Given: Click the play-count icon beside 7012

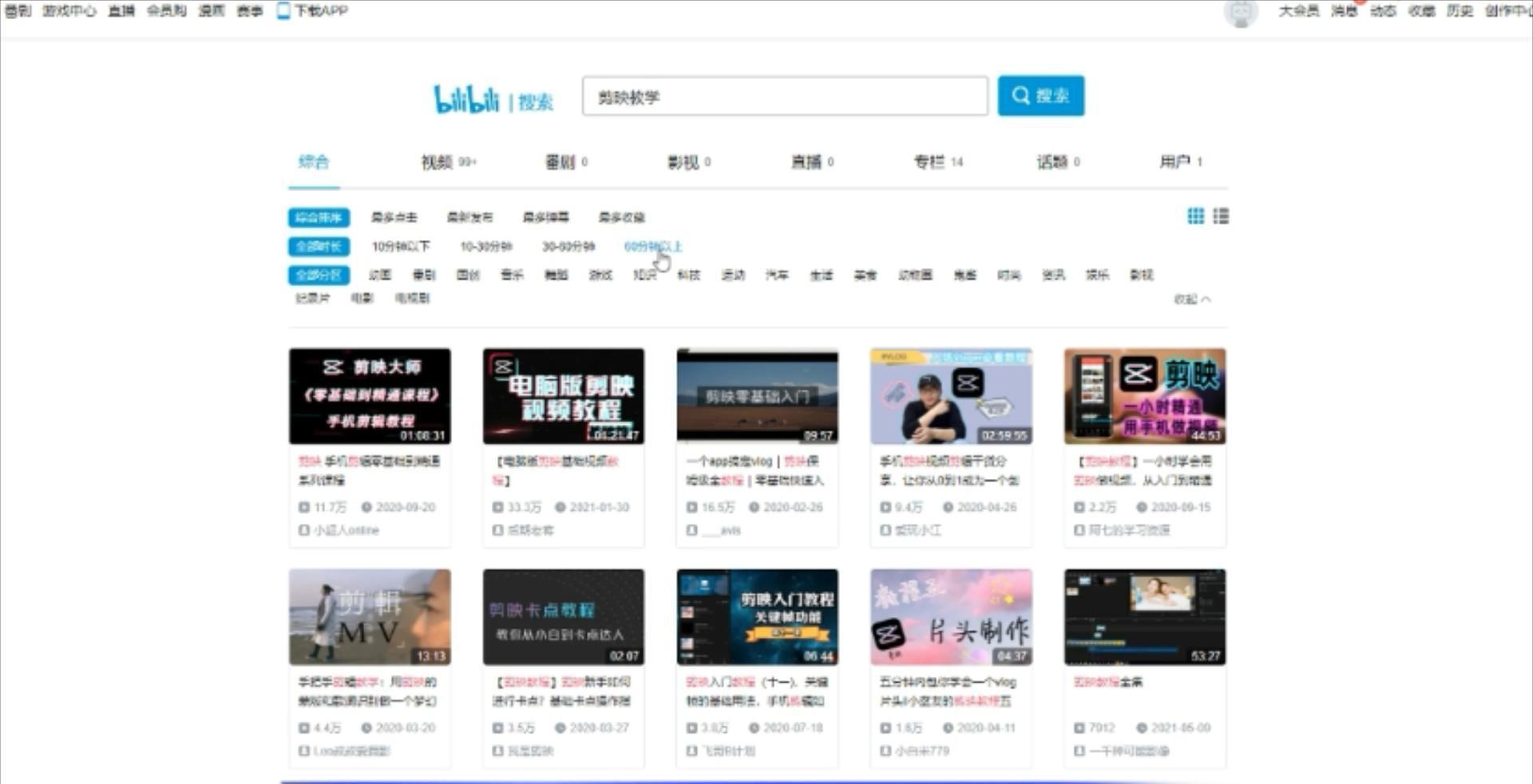Looking at the screenshot, I should coord(1079,728).
